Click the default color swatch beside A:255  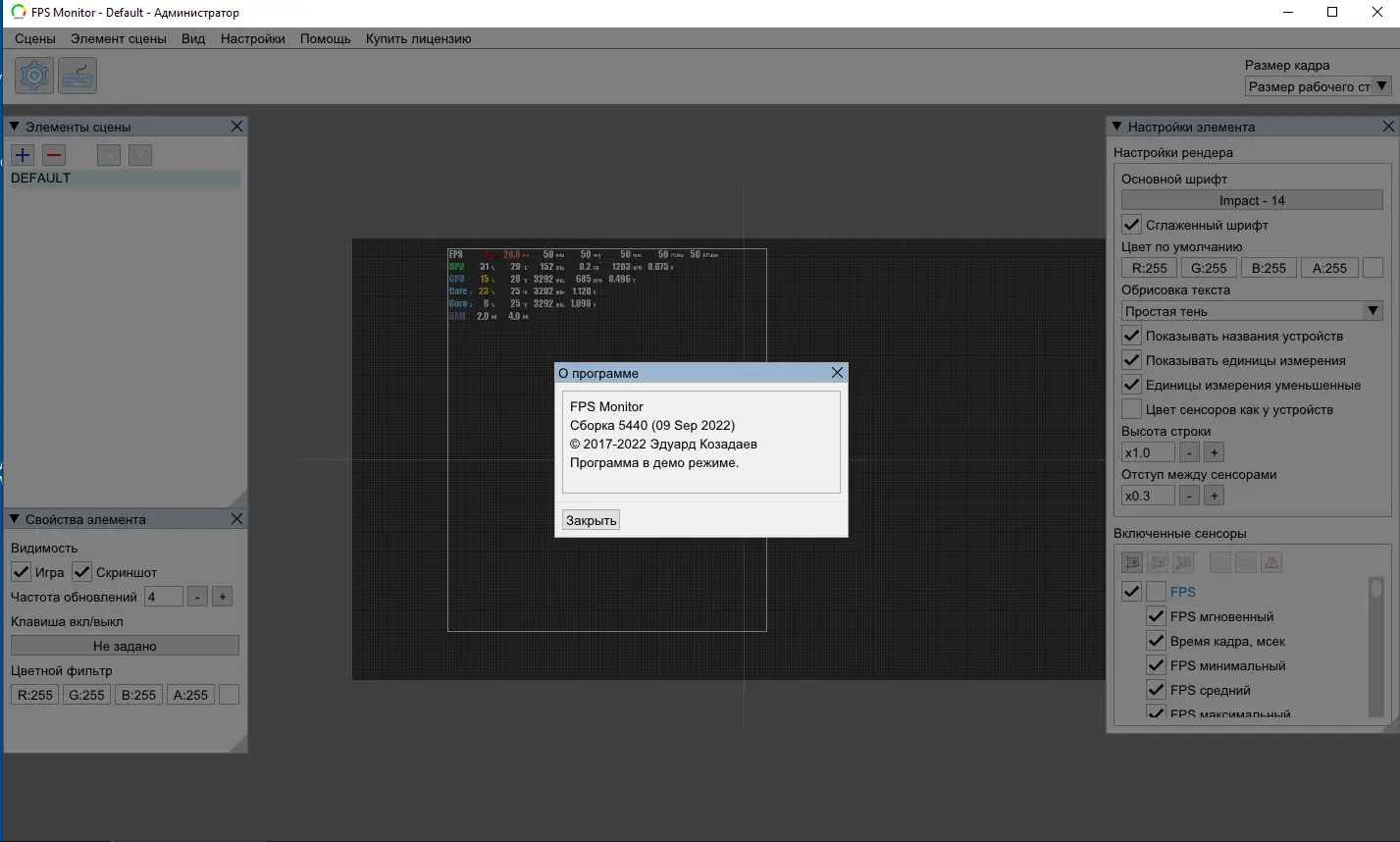(1374, 268)
